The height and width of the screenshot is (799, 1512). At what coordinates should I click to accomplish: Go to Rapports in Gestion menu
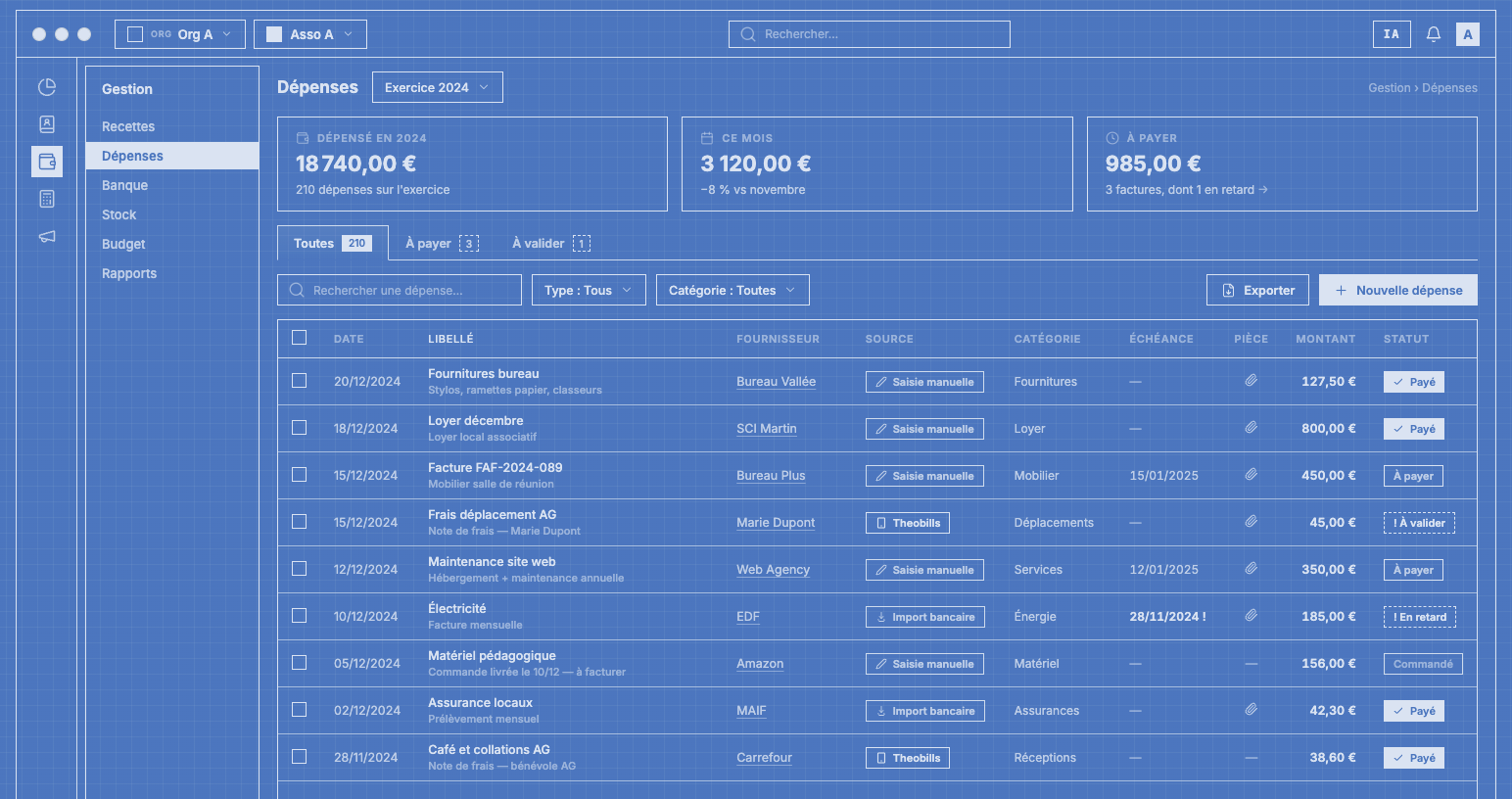(172, 273)
